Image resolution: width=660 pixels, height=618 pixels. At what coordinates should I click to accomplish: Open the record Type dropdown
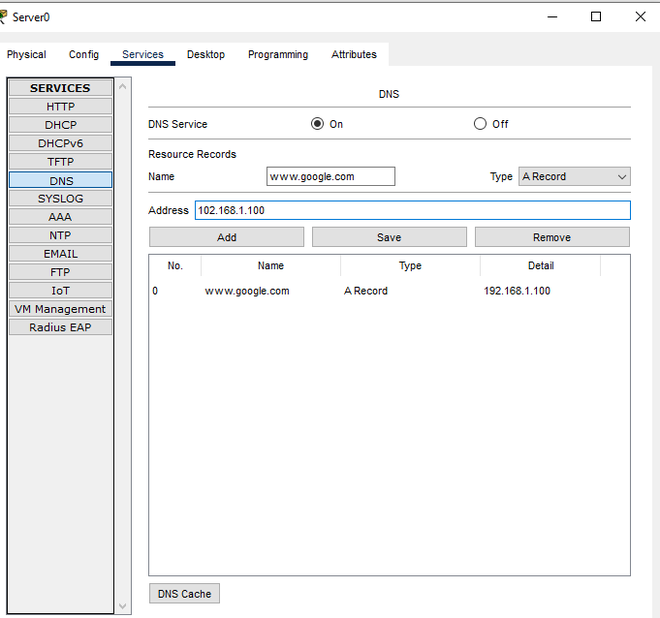[x=574, y=177]
